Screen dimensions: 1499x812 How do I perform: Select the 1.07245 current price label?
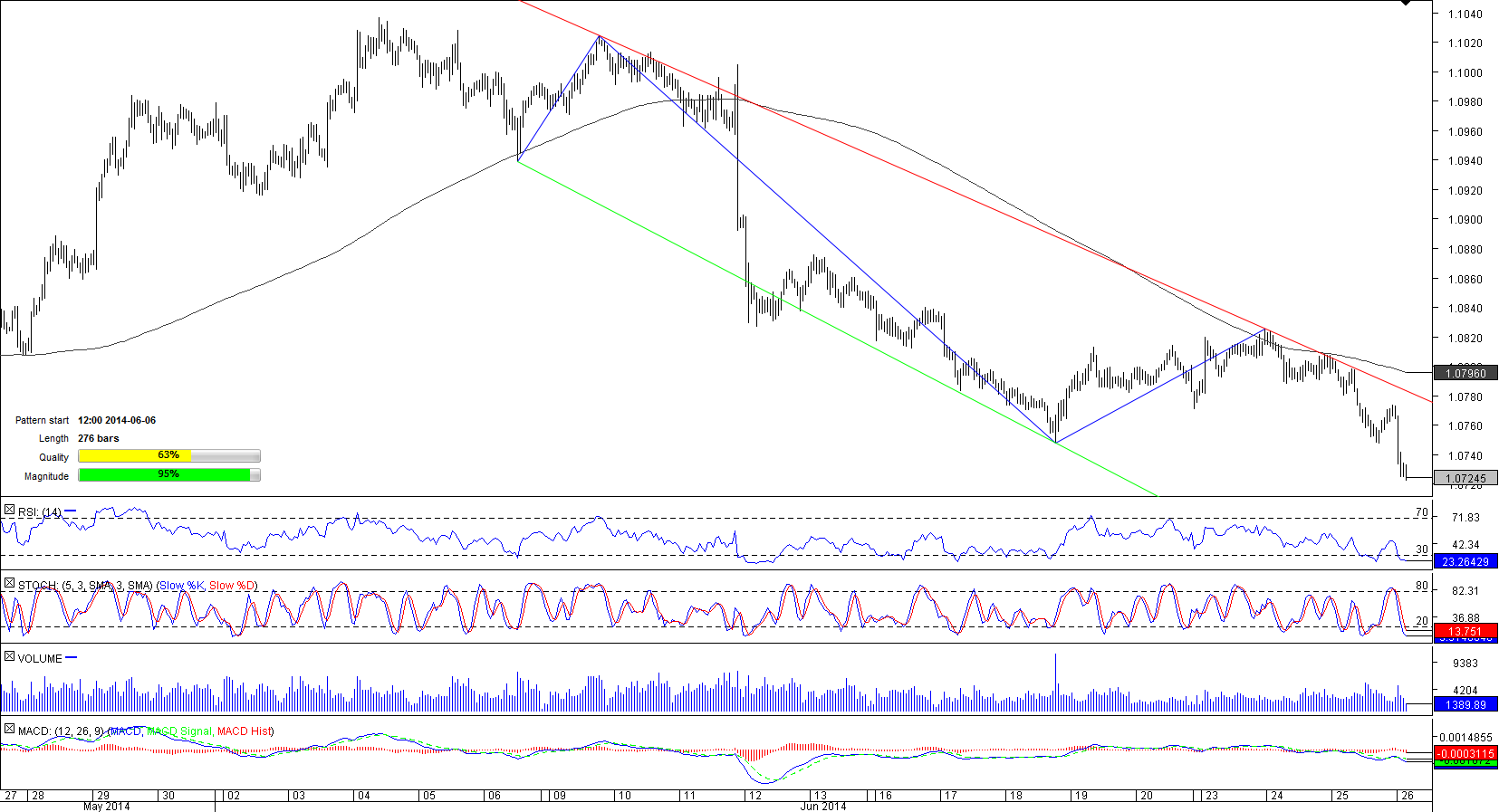click(1465, 478)
